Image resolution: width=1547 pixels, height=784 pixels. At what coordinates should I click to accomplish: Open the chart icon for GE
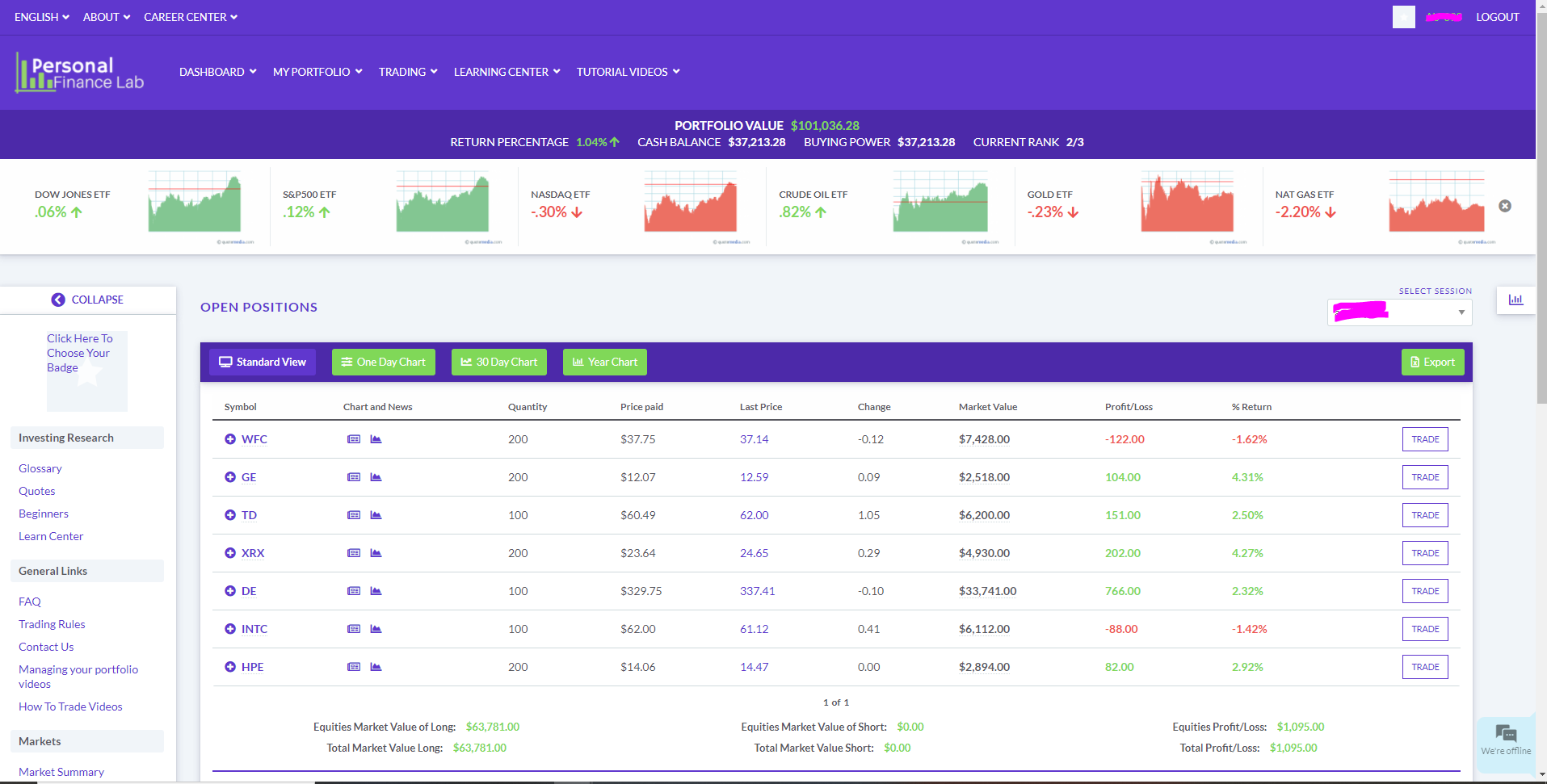click(x=375, y=477)
